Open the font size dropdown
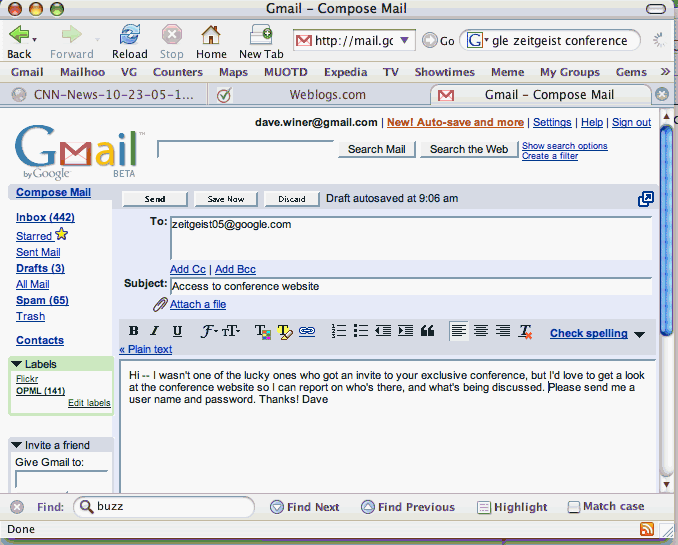678x545 pixels. [x=231, y=332]
